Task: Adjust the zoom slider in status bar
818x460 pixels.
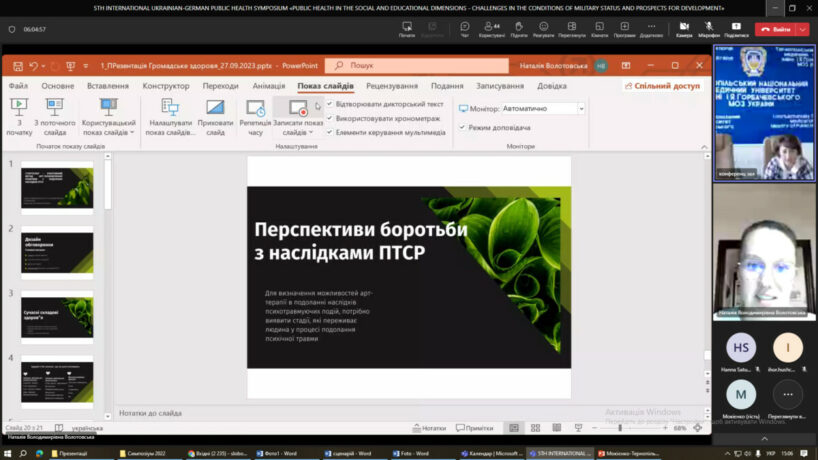Action: click(x=620, y=428)
